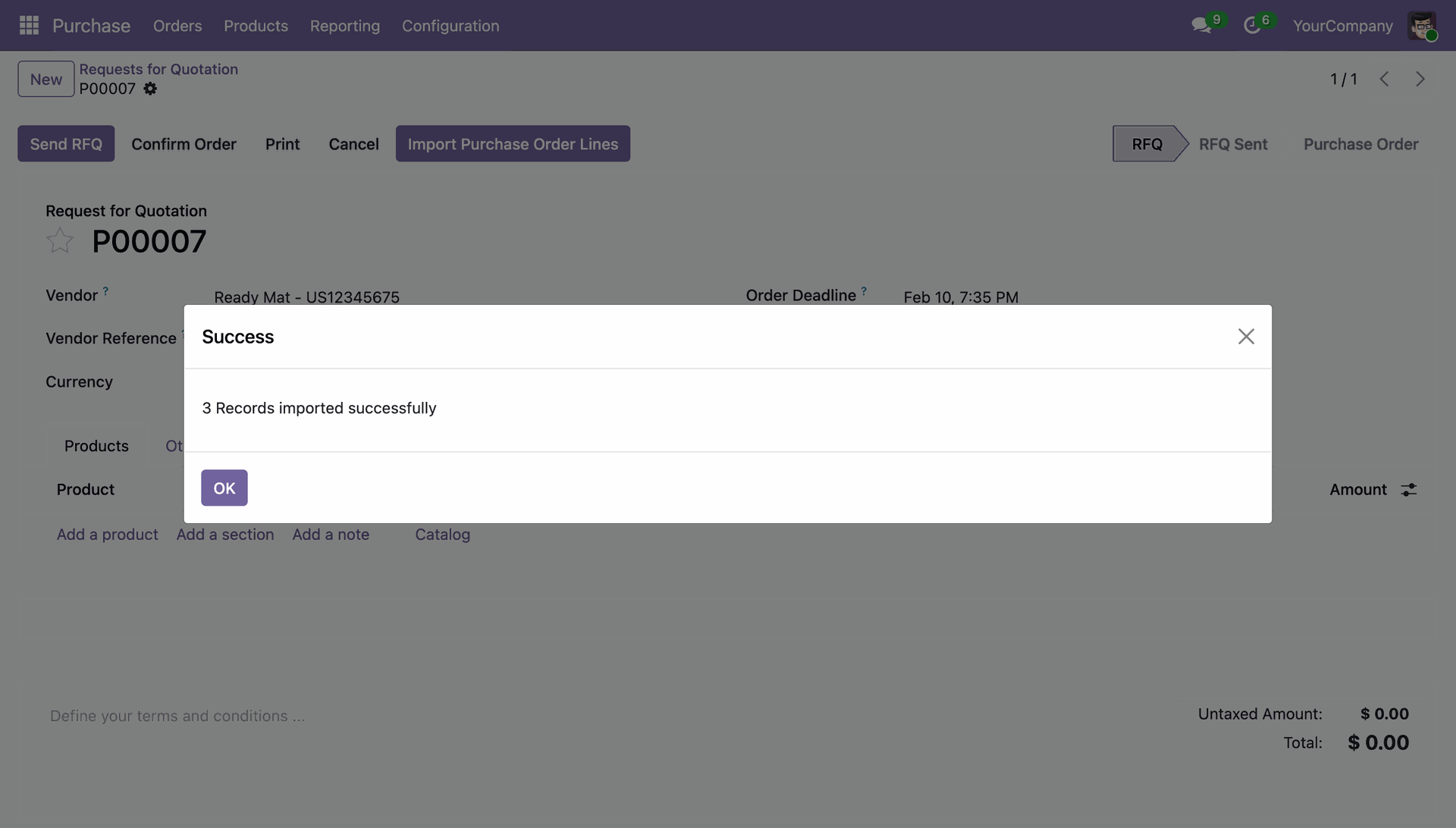Open the apps grid menu icon
Viewport: 1456px width, 828px height.
(29, 26)
